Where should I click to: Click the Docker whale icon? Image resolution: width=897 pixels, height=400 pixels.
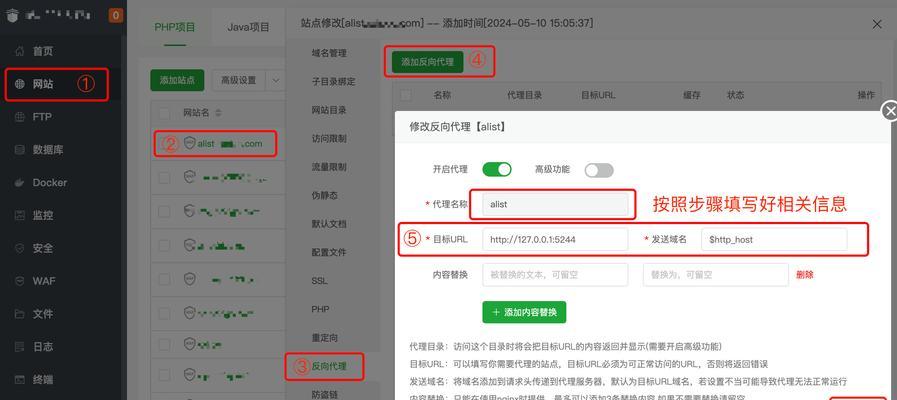[20, 183]
